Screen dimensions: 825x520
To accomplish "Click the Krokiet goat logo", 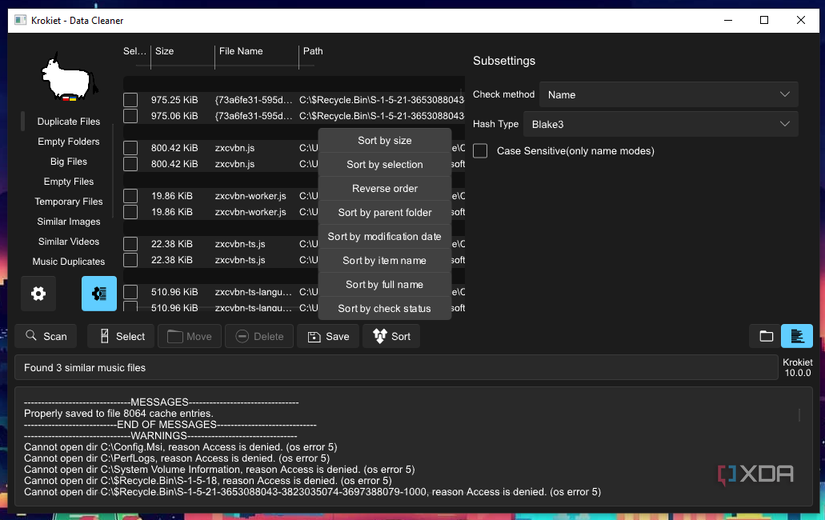I will (68, 78).
